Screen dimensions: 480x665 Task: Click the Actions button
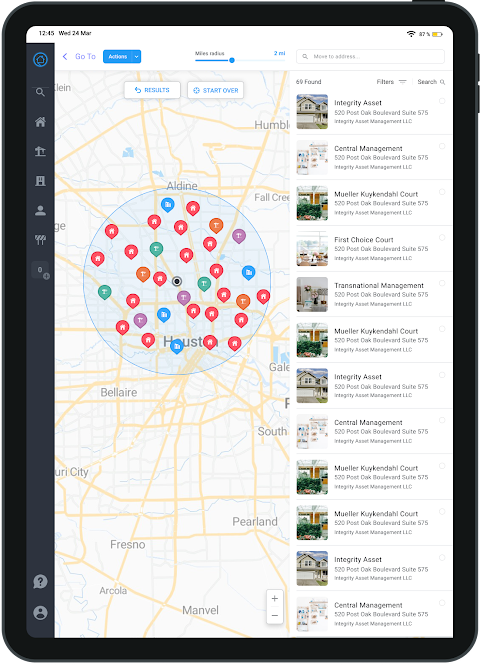click(x=117, y=56)
